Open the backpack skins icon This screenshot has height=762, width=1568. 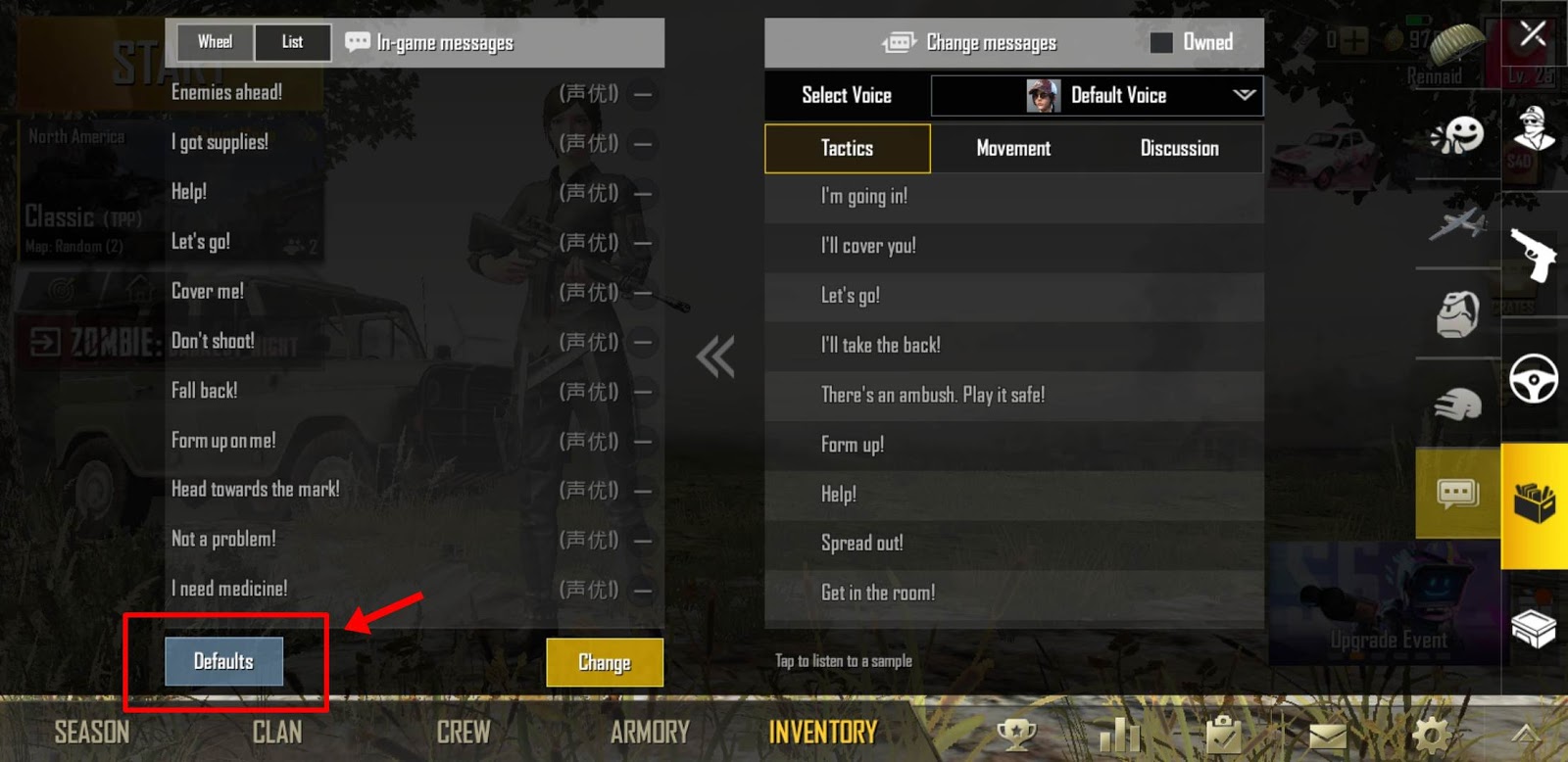click(1457, 314)
